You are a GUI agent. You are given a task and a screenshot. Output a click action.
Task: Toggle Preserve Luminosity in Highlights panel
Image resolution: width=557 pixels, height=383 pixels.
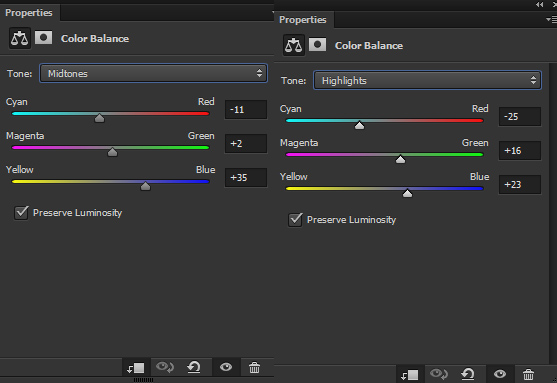(295, 220)
